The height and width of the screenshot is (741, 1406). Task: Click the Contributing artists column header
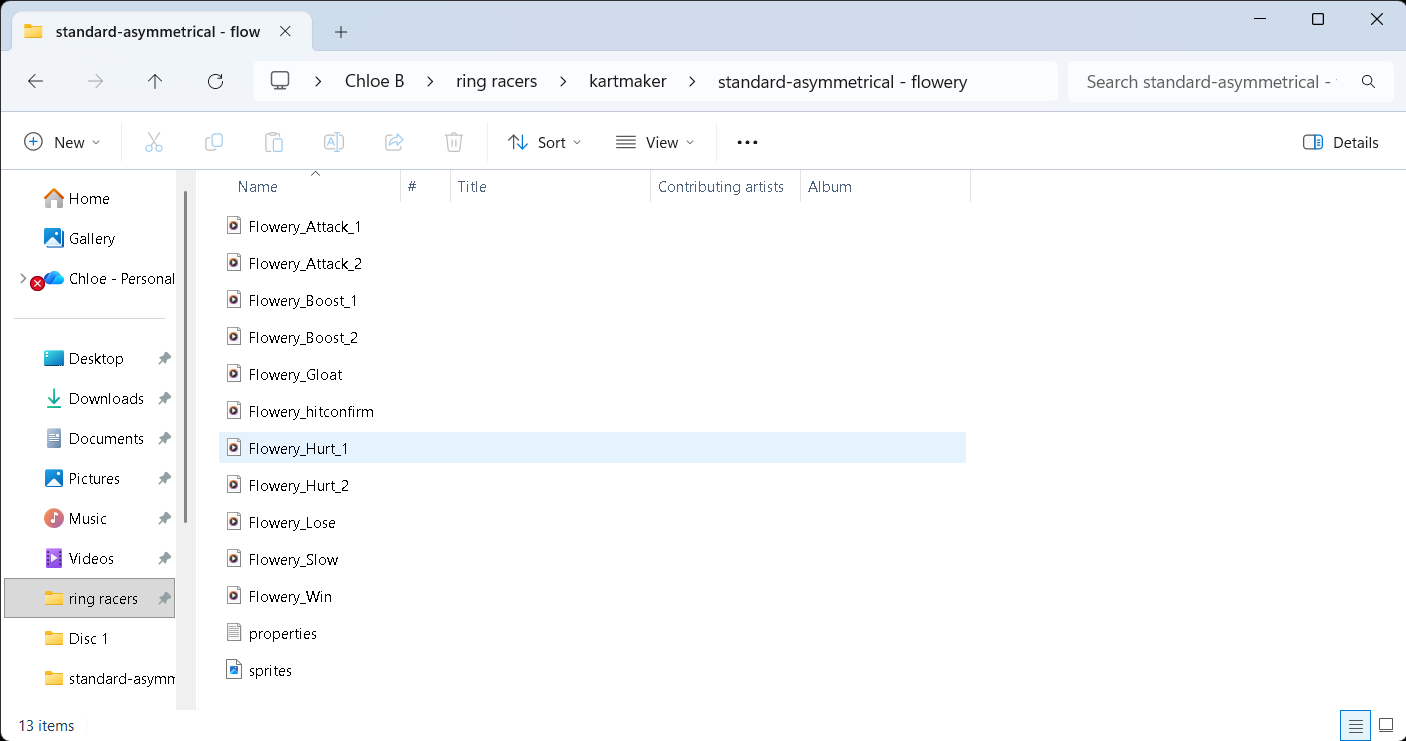pos(721,187)
